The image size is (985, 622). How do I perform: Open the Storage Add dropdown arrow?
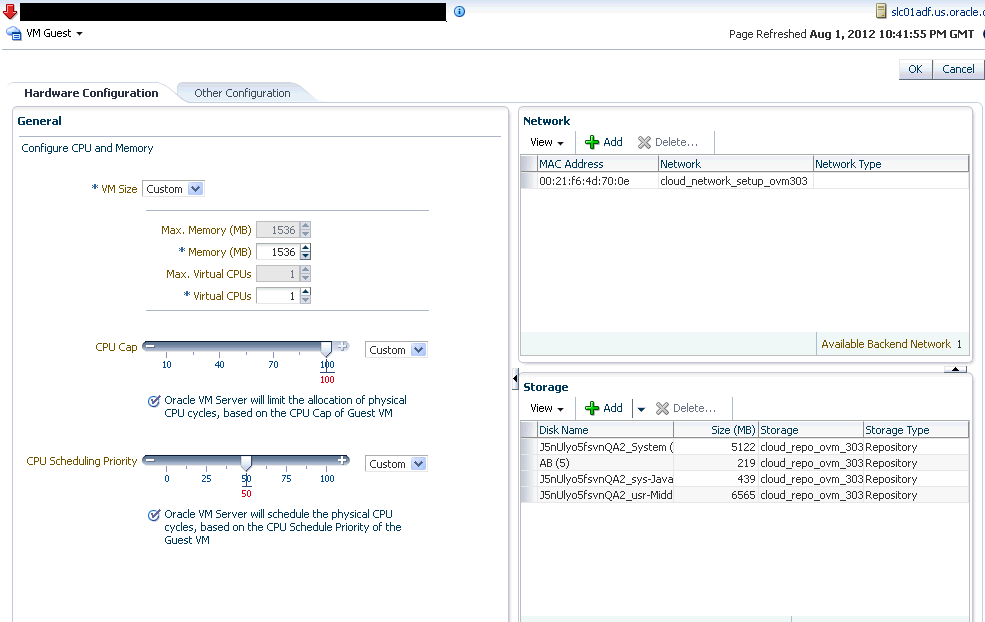pyautogui.click(x=641, y=409)
